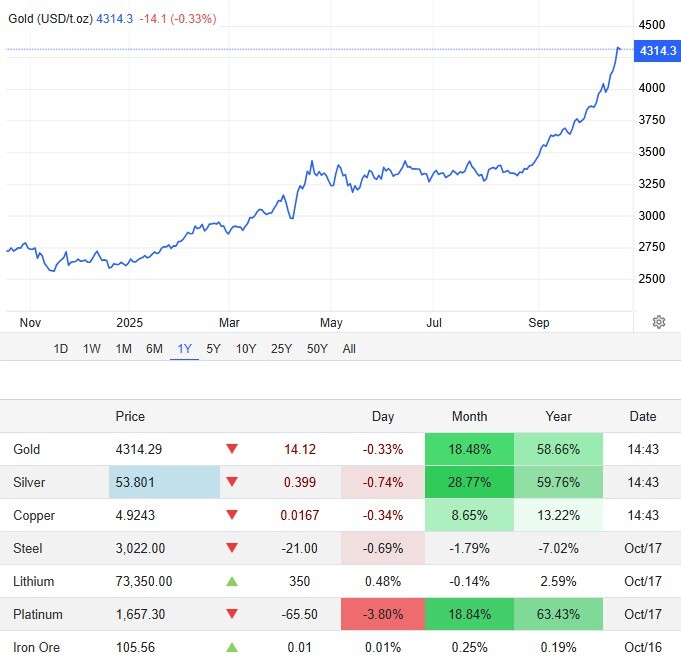Click Platinum's red -3.80% day cell

(x=383, y=615)
